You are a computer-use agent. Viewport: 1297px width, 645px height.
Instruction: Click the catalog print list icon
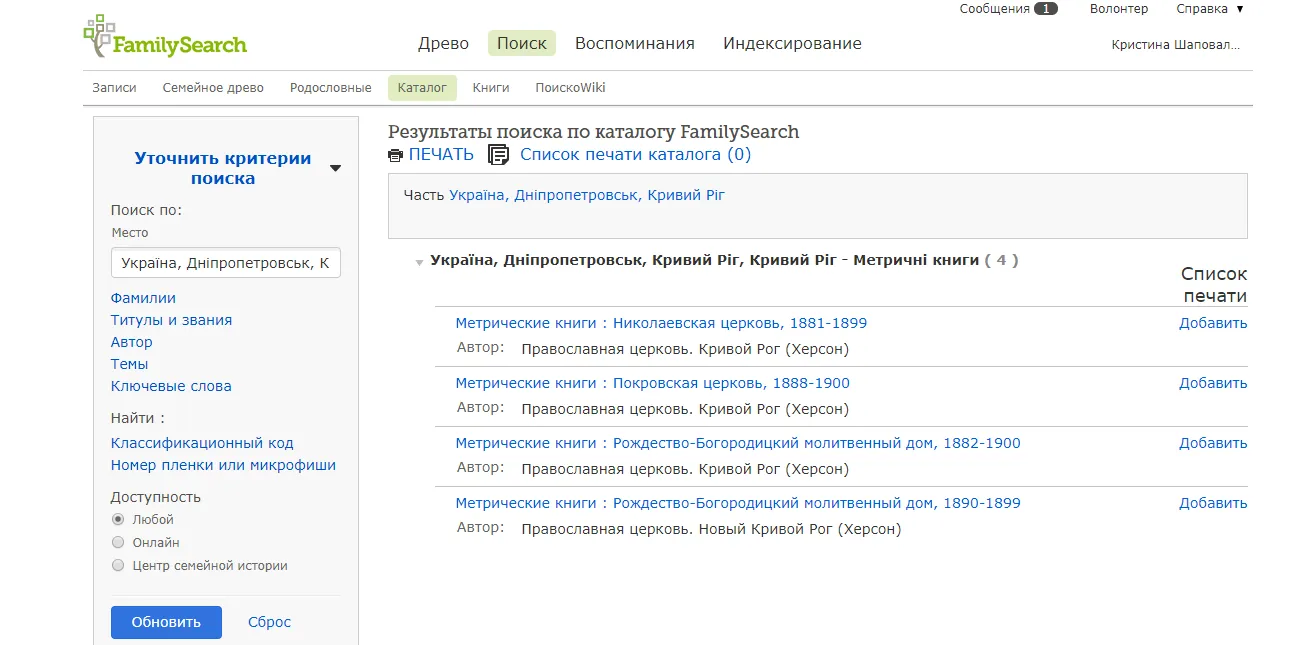pyautogui.click(x=498, y=155)
